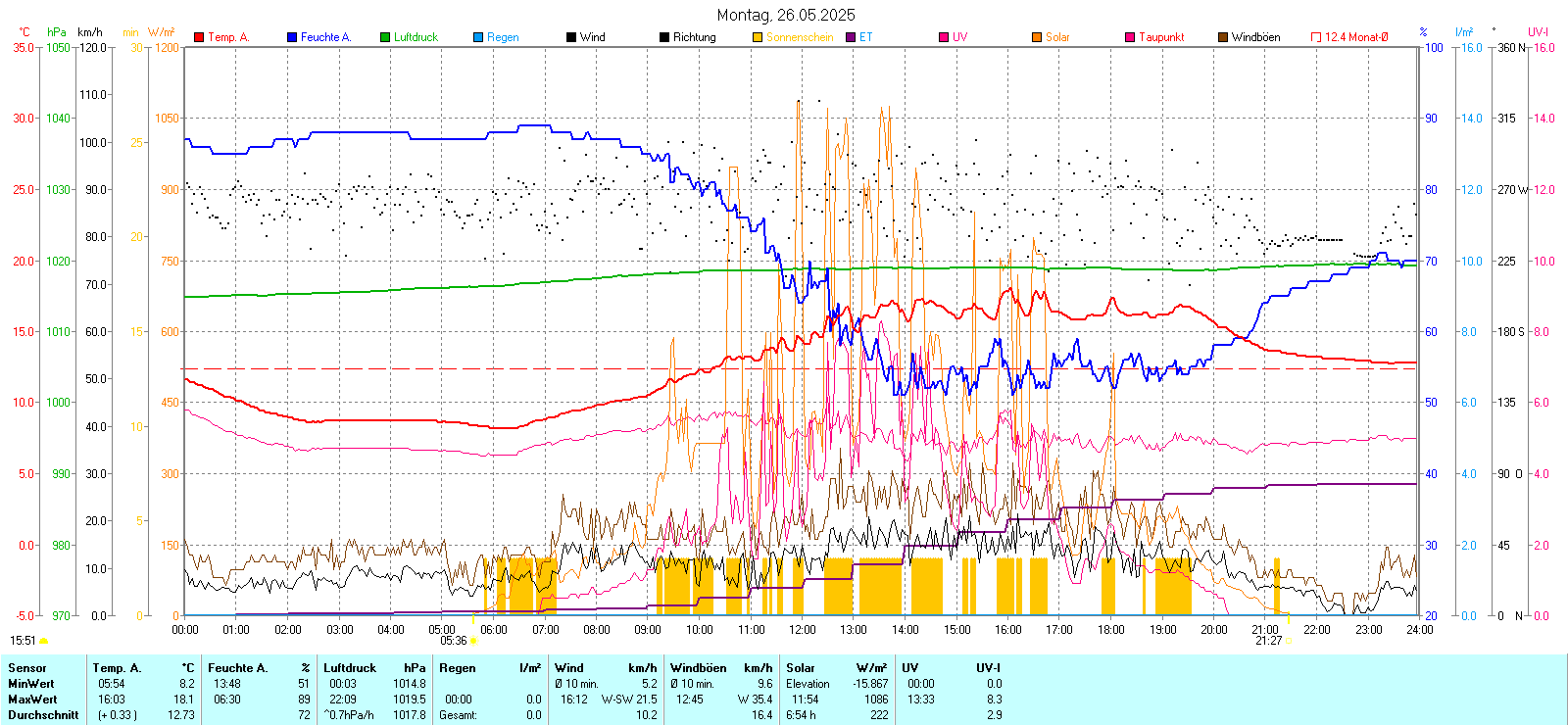Click the blue Feuchte A. legend square
The width and height of the screenshot is (1568, 725).
[x=292, y=37]
